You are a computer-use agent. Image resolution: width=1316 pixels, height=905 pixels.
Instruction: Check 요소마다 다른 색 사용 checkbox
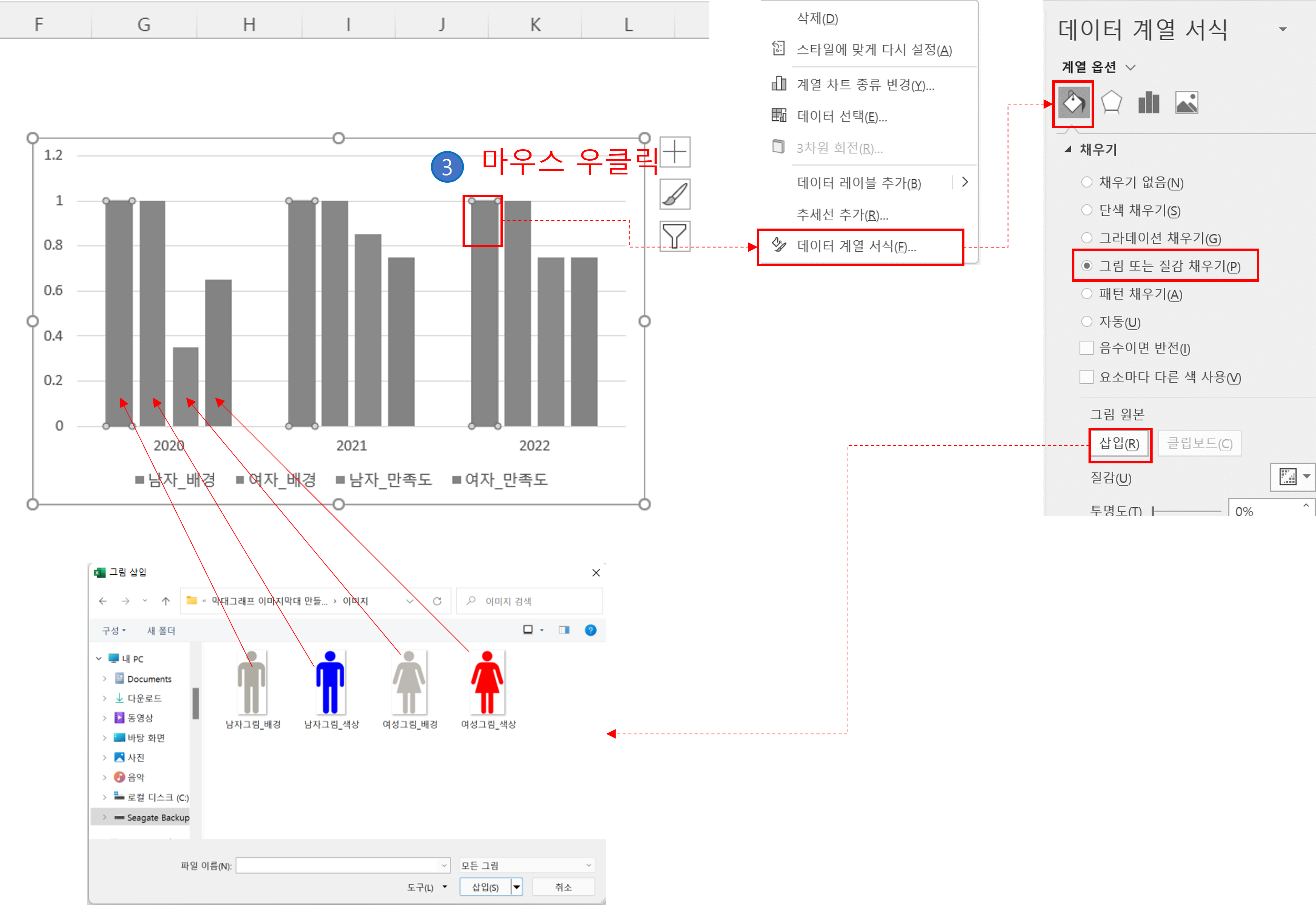click(1086, 377)
